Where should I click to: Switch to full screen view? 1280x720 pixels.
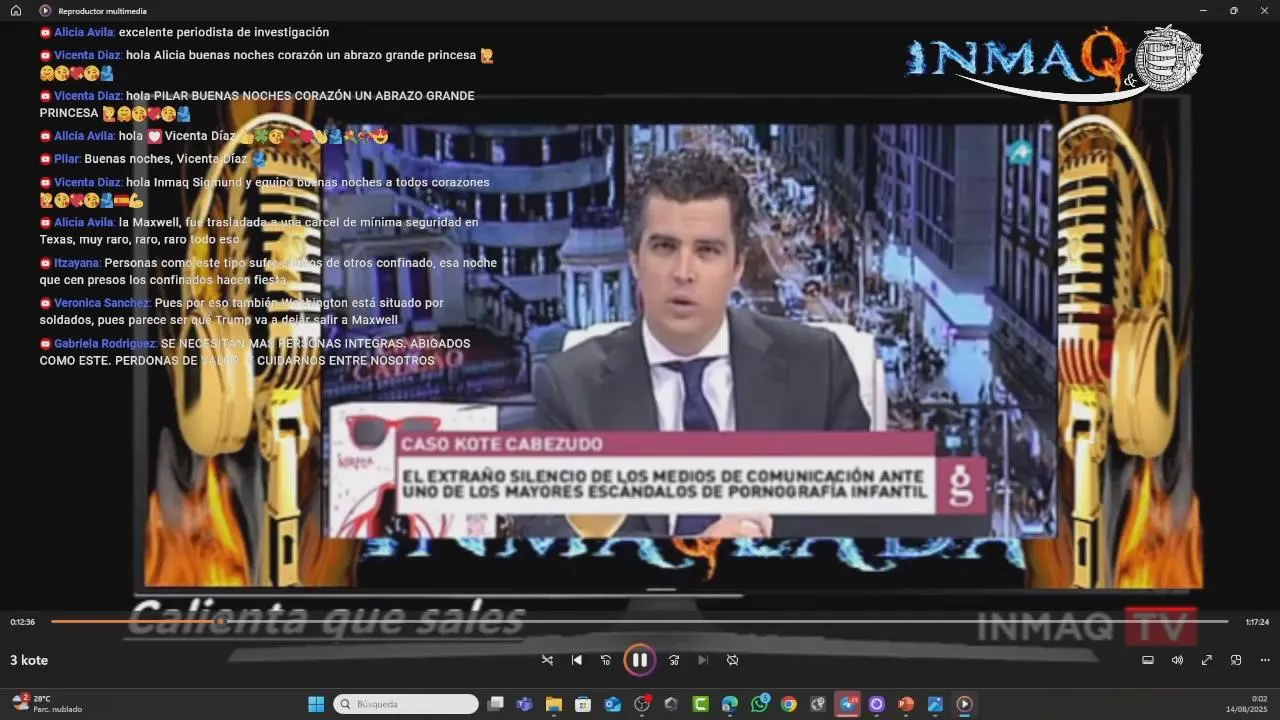point(1207,660)
